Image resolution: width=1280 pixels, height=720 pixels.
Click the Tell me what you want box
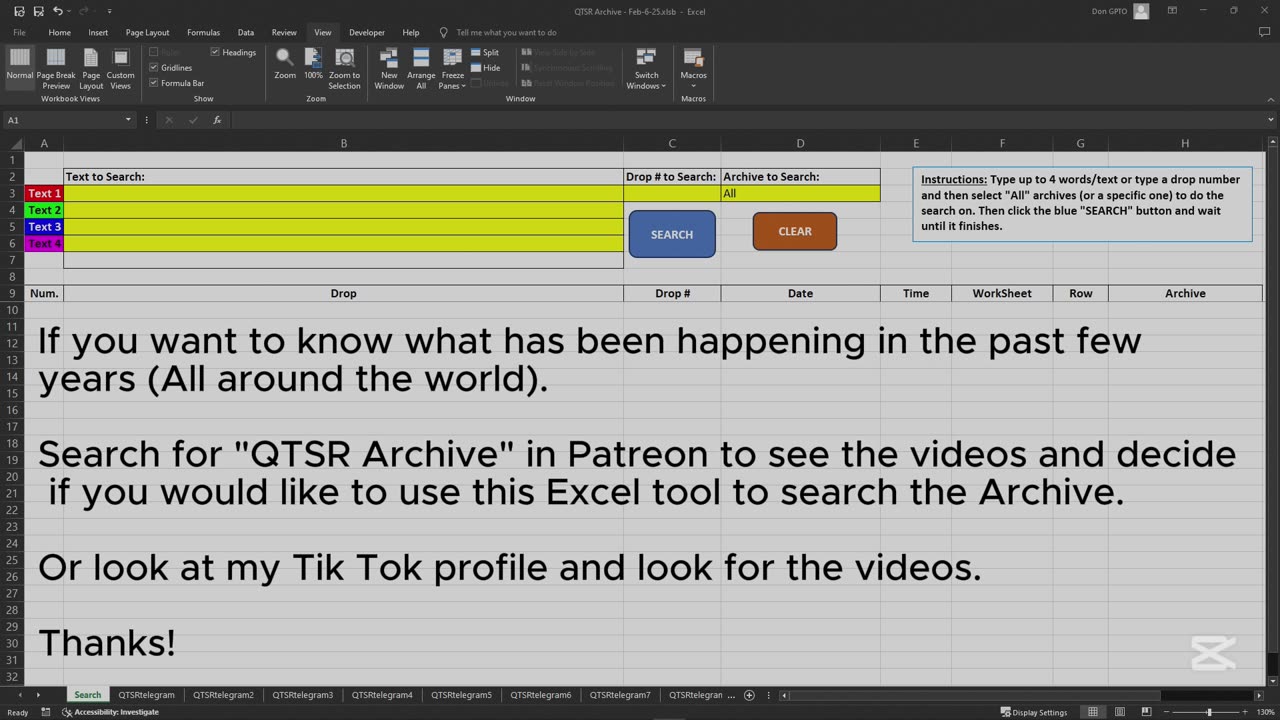point(506,32)
